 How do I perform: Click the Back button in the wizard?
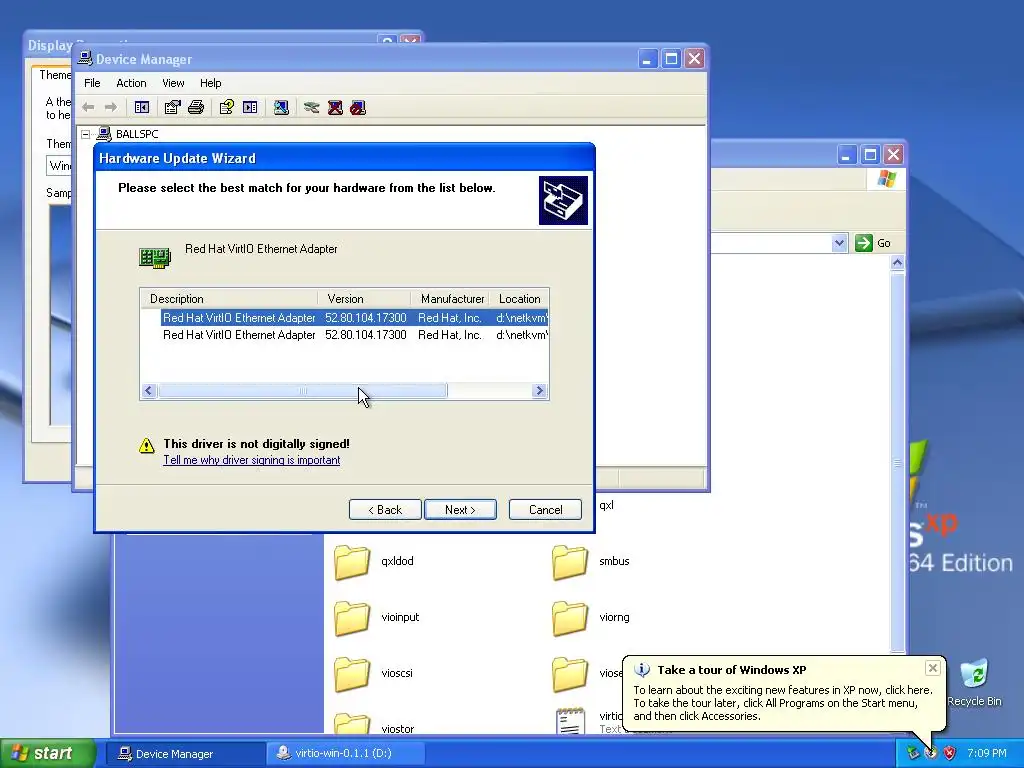pyautogui.click(x=385, y=509)
